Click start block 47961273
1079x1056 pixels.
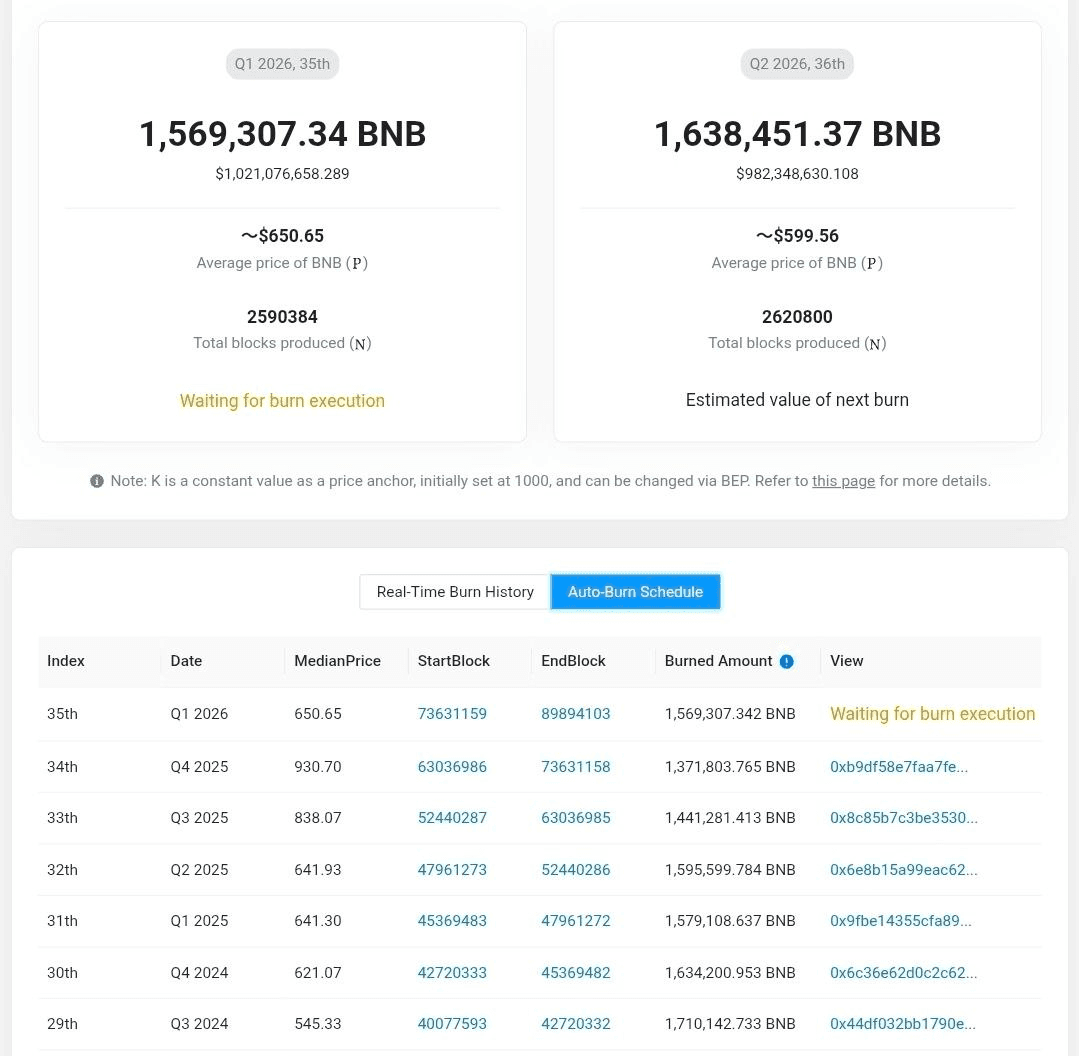[452, 870]
